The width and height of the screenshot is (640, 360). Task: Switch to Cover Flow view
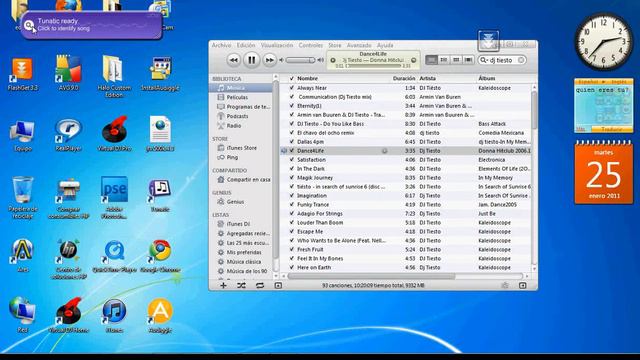[468, 60]
